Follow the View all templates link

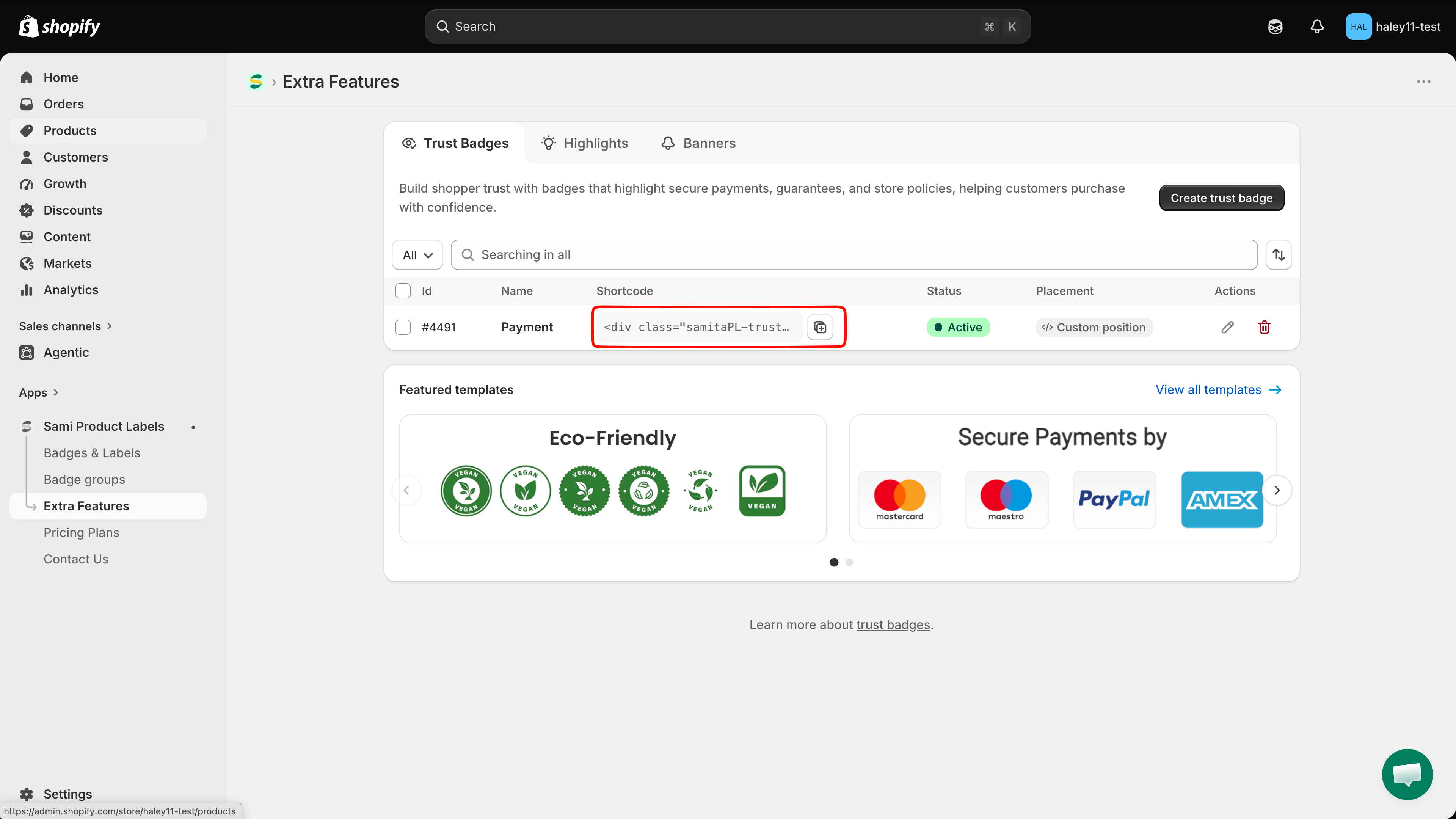pyautogui.click(x=1218, y=389)
